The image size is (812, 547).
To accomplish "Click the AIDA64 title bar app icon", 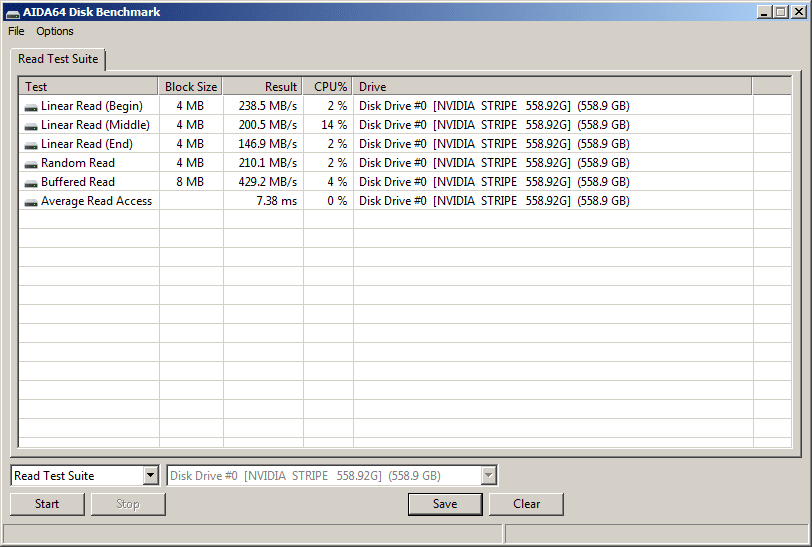I will (12, 12).
